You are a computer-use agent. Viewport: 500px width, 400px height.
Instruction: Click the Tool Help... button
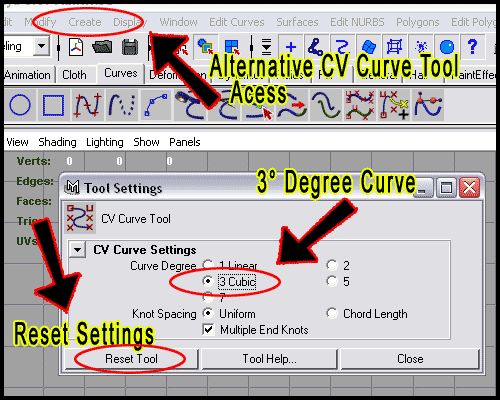click(x=269, y=359)
